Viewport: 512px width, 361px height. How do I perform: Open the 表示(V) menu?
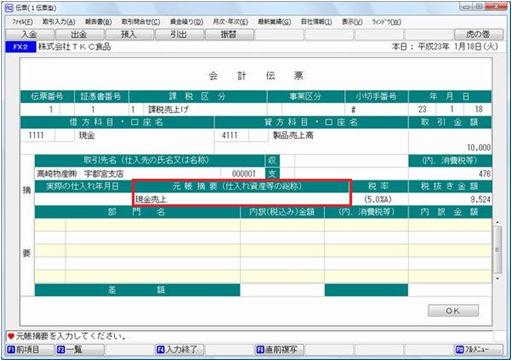pyautogui.click(x=352, y=22)
